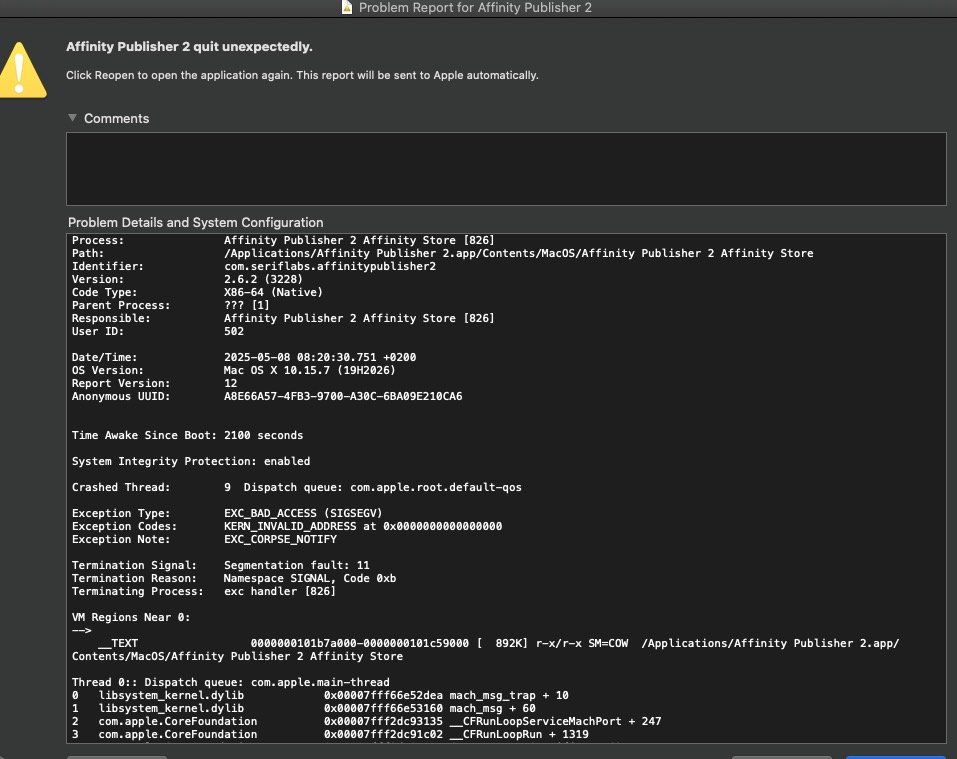
Task: Click the document icon in title bar
Action: point(347,7)
